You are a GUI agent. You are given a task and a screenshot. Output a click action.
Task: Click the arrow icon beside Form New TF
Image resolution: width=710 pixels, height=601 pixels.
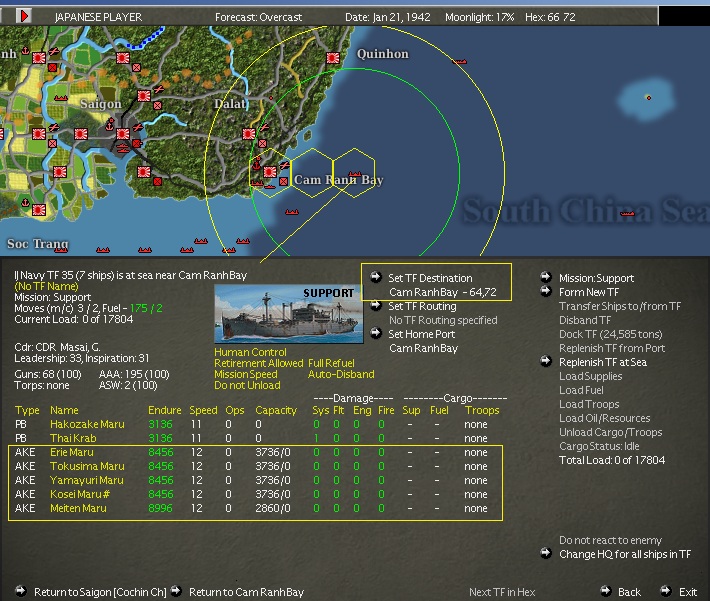pyautogui.click(x=546, y=292)
